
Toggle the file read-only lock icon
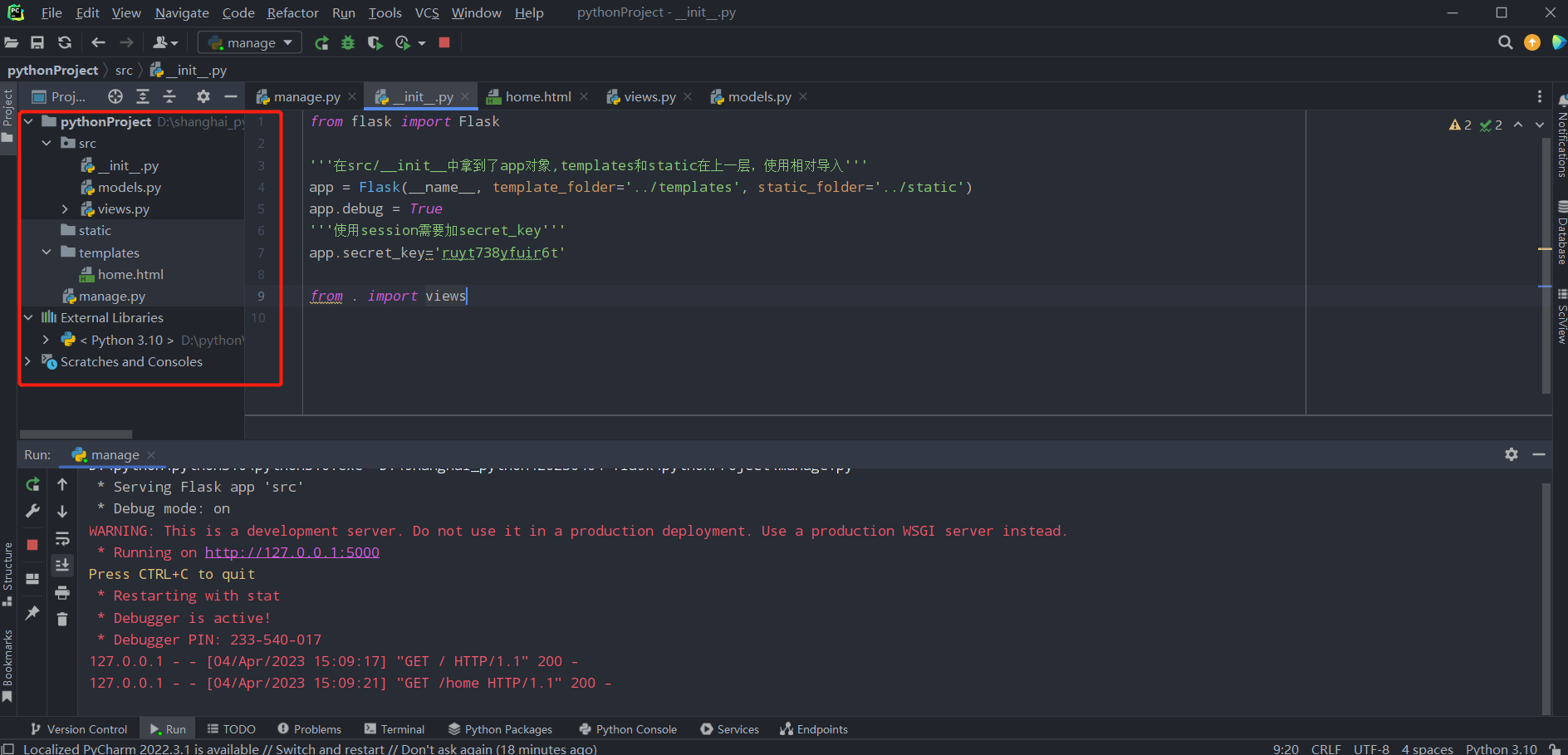[x=1554, y=748]
